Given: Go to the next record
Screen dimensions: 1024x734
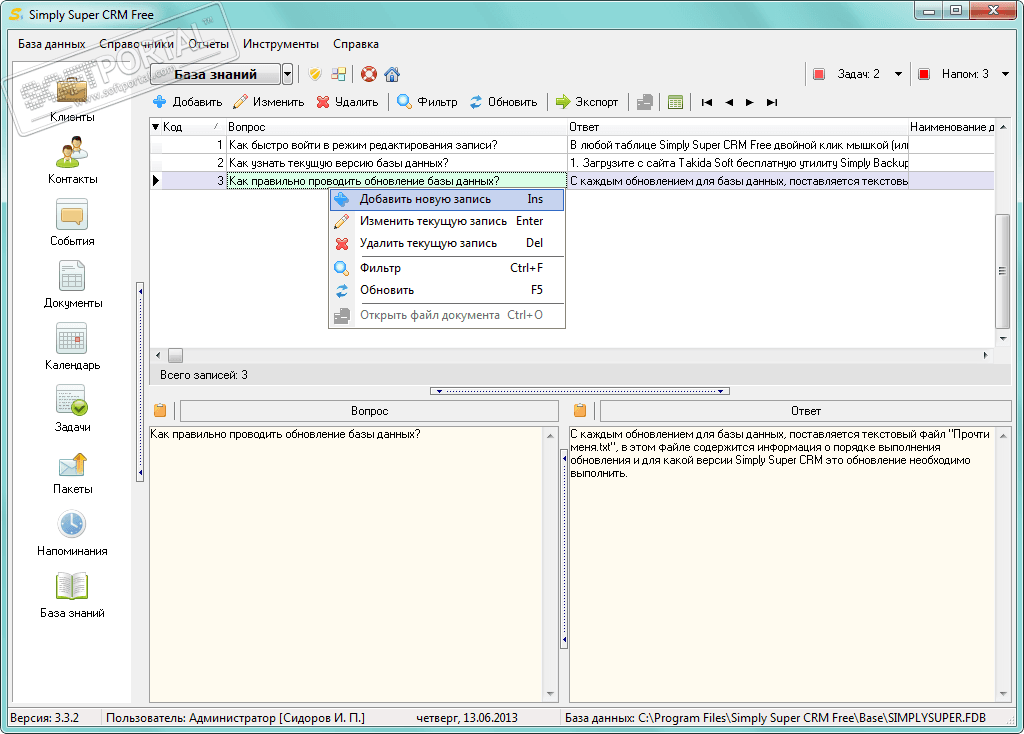Looking at the screenshot, I should 750,102.
